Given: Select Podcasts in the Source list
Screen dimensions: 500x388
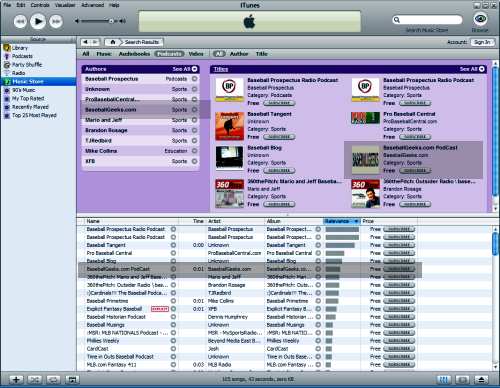Looking at the screenshot, I should (22, 56).
